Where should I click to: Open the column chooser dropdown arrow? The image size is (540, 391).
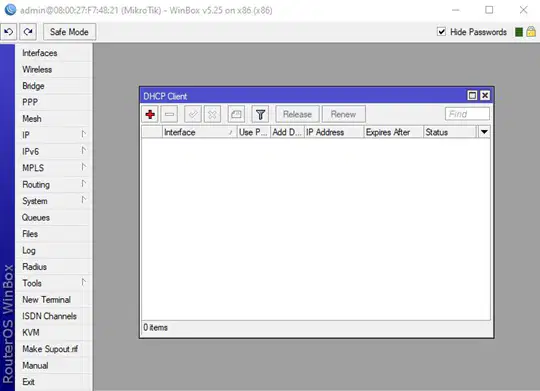(x=484, y=132)
